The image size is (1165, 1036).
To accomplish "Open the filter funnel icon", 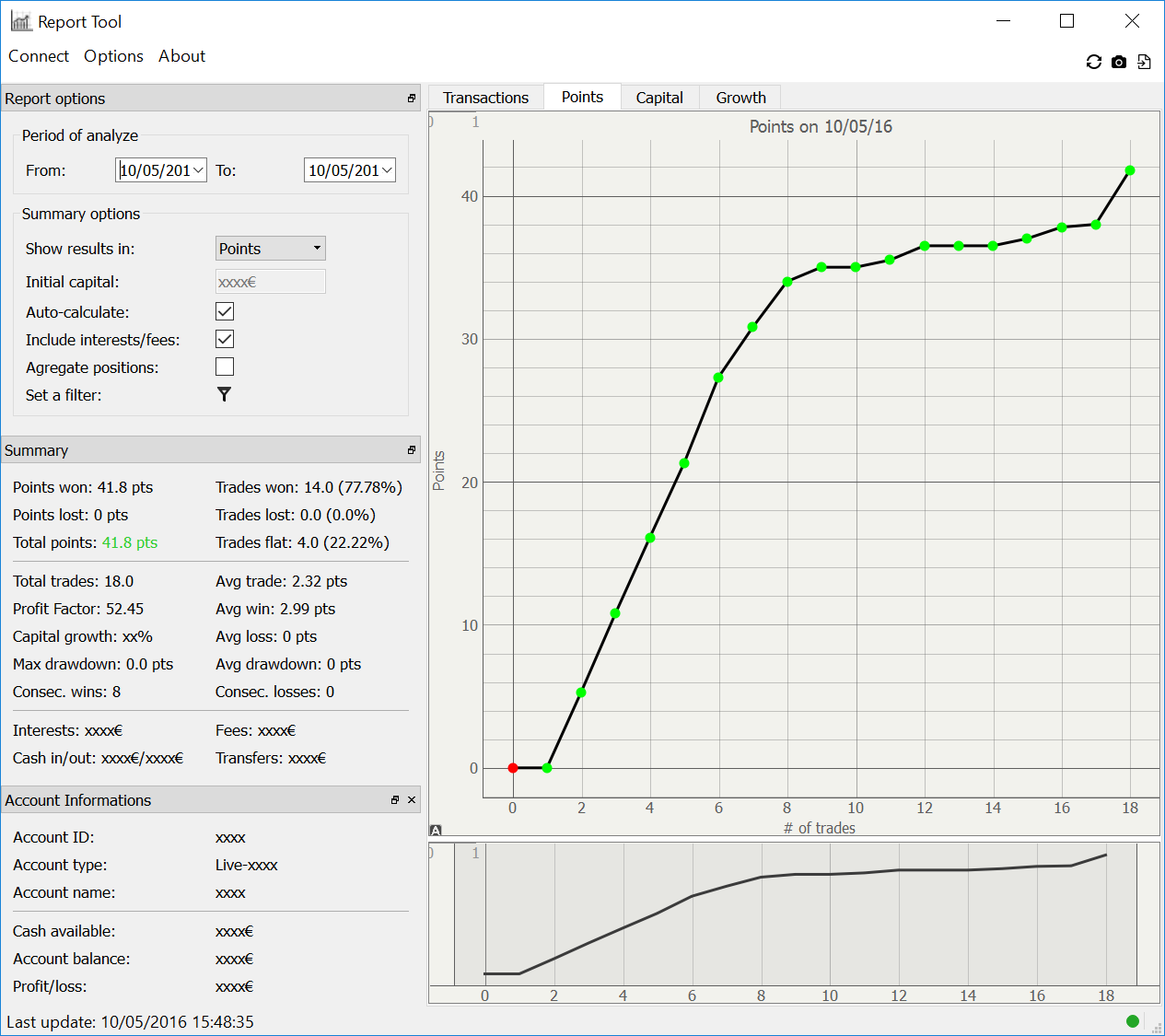I will pos(224,394).
